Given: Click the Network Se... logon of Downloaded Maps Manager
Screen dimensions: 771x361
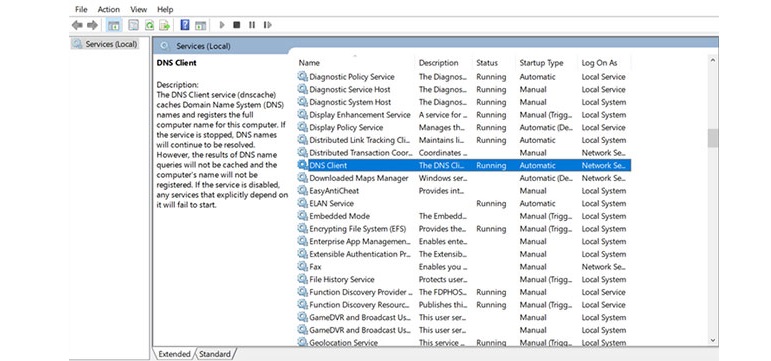Looking at the screenshot, I should pyautogui.click(x=604, y=178).
